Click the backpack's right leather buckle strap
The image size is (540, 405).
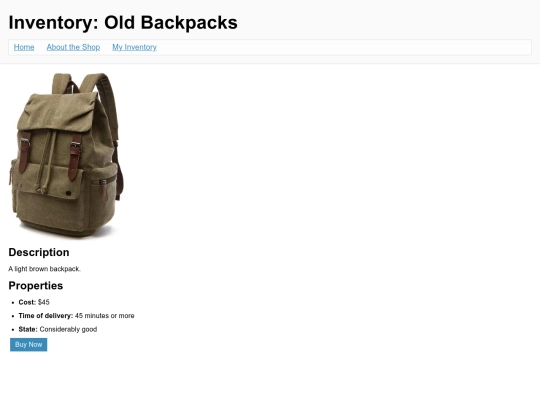(x=75, y=156)
